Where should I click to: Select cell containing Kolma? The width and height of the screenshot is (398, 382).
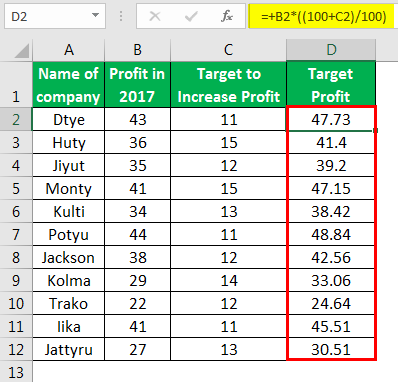[69, 280]
